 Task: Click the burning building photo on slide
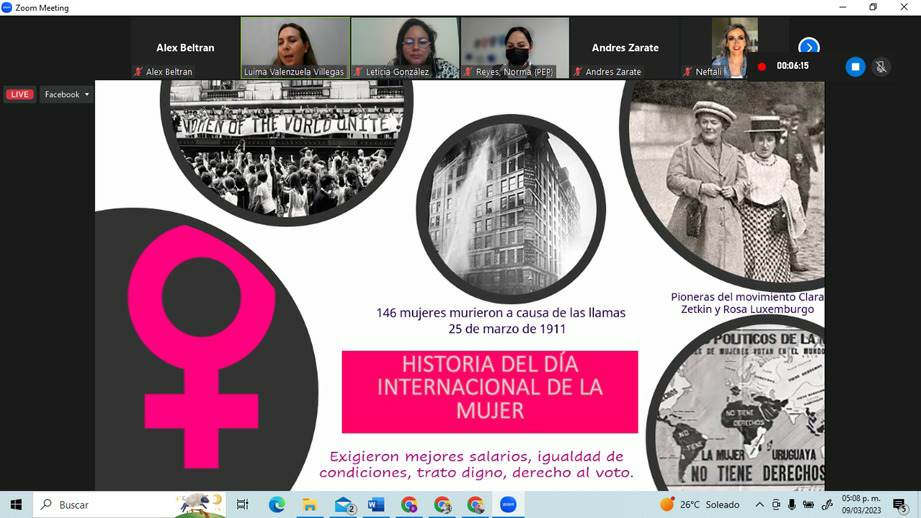tap(510, 208)
